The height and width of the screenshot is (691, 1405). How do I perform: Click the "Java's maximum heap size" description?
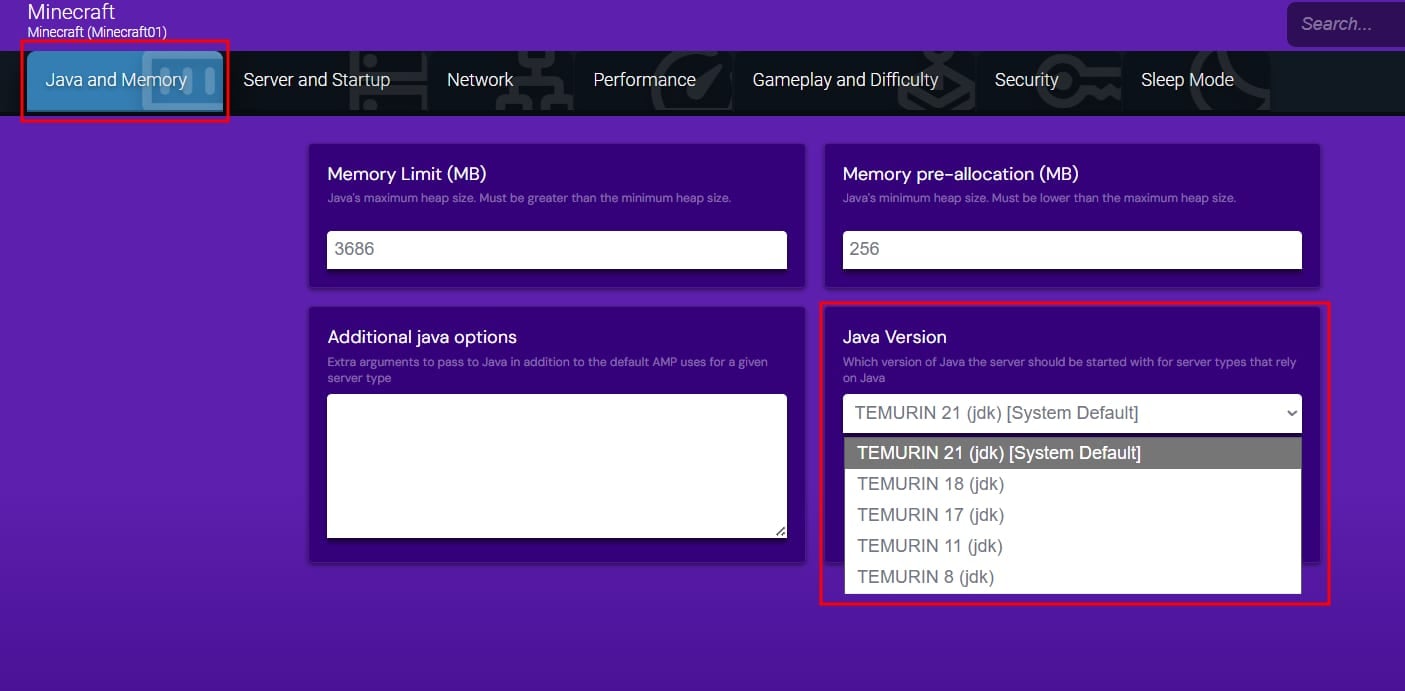(x=529, y=198)
